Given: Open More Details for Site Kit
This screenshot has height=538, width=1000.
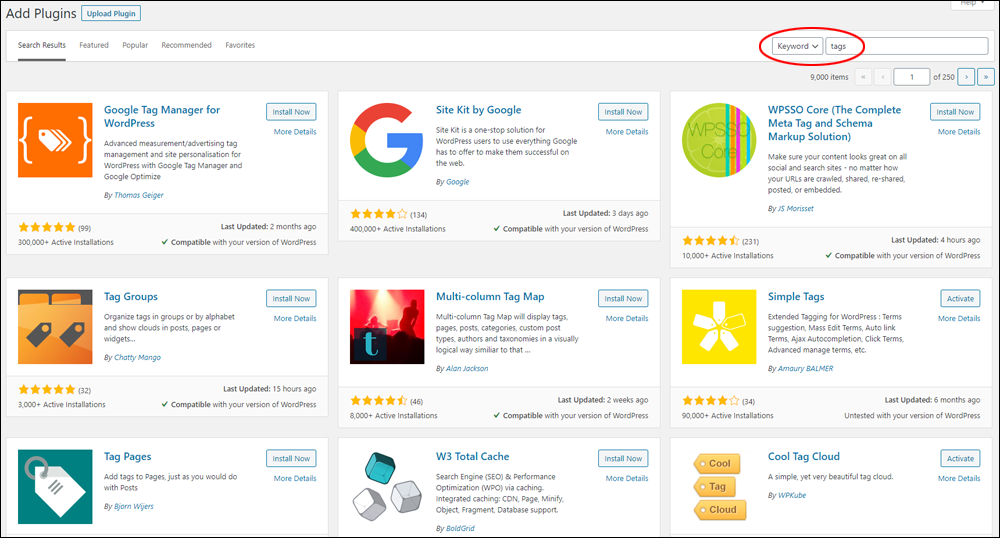Looking at the screenshot, I should click(627, 132).
